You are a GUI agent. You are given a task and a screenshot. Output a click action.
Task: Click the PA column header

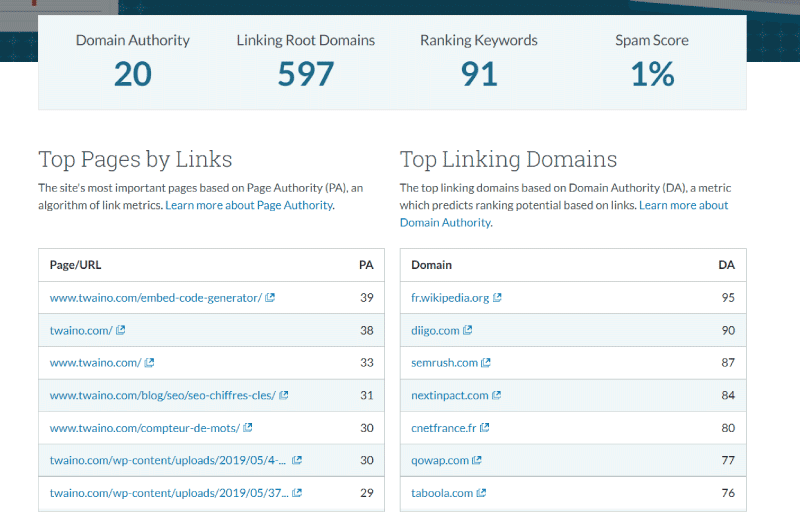coord(366,265)
